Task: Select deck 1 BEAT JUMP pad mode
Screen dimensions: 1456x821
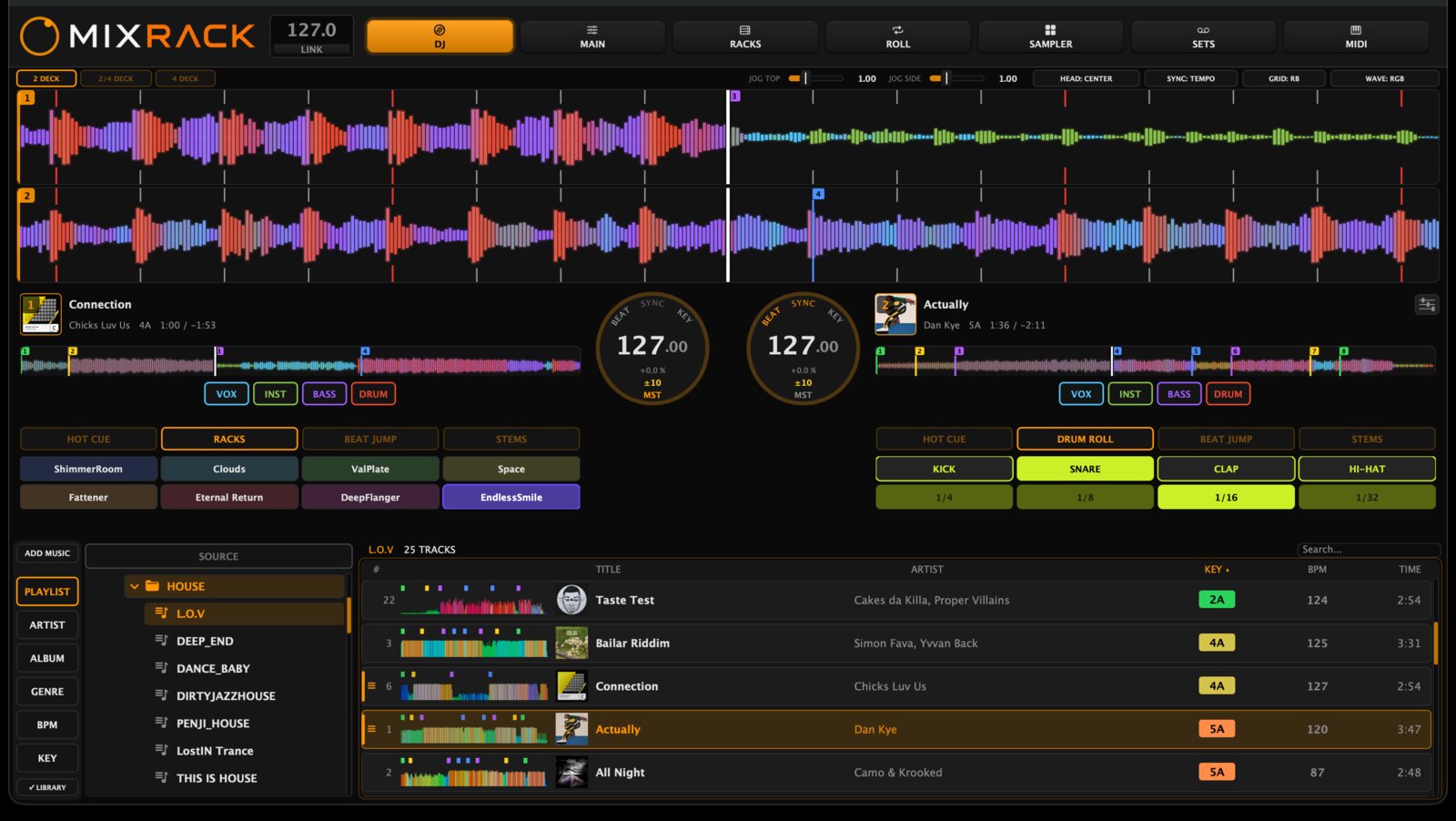Action: tap(370, 439)
